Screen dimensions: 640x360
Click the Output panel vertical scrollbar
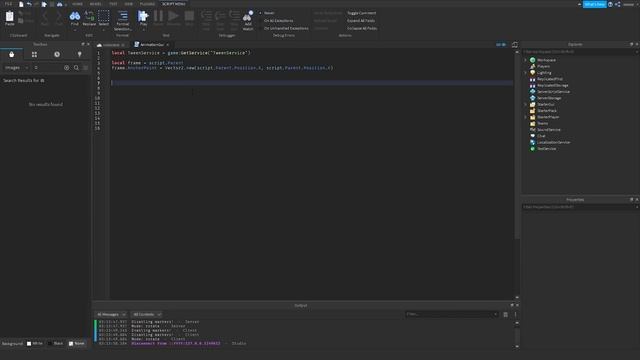[x=517, y=335]
